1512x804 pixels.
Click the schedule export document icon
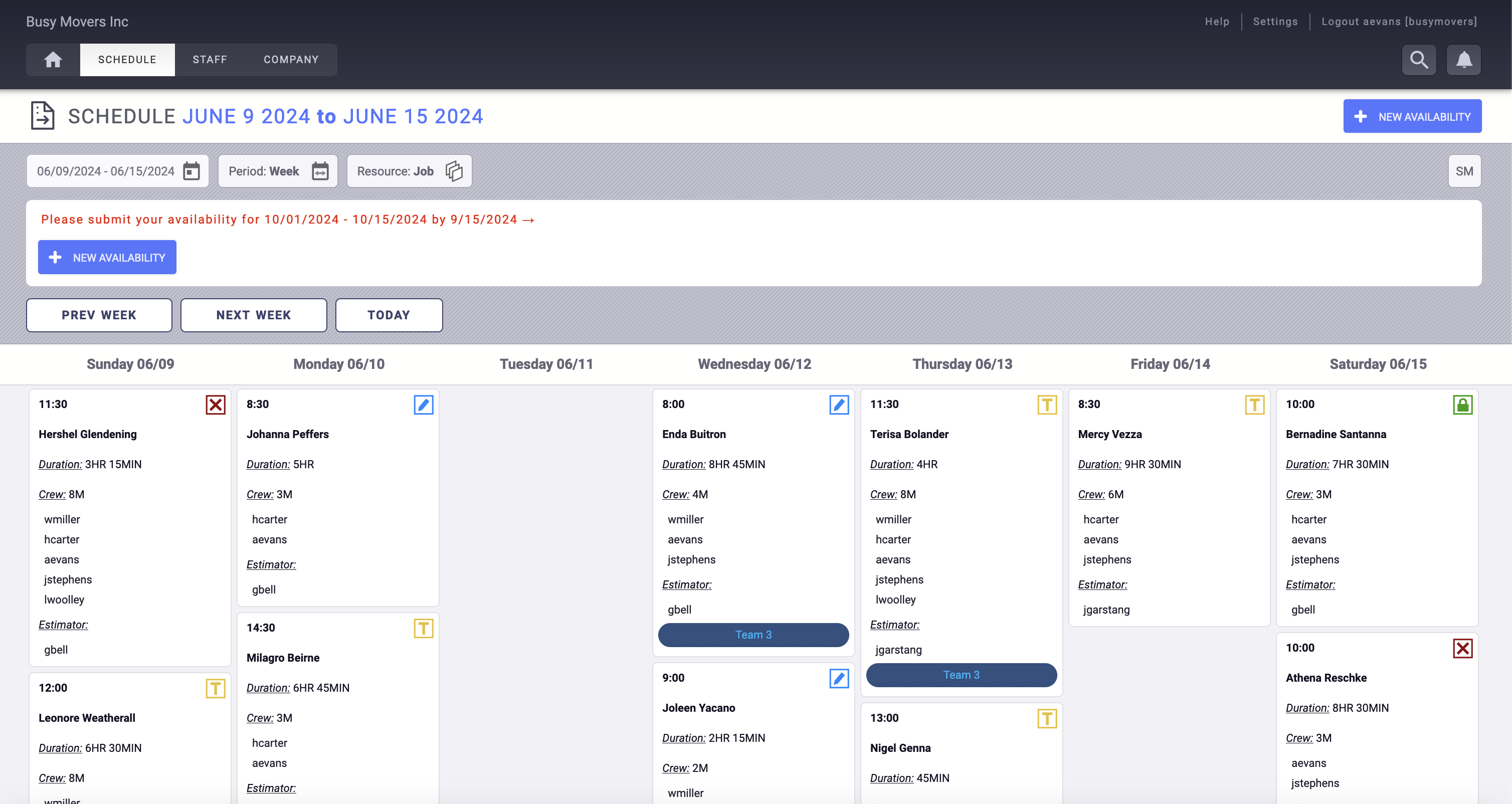click(42, 116)
